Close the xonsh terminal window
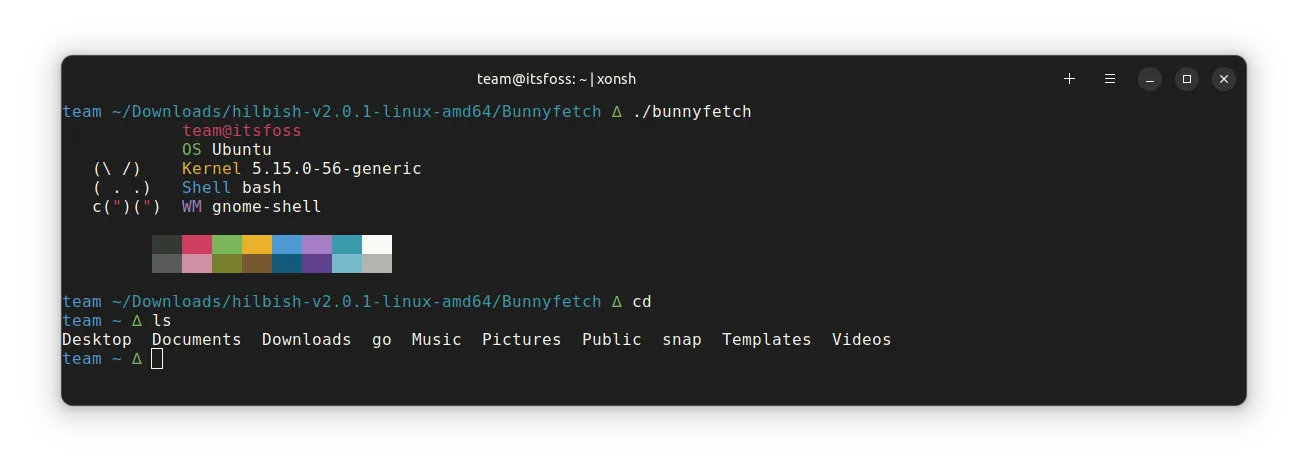 pos(1224,79)
